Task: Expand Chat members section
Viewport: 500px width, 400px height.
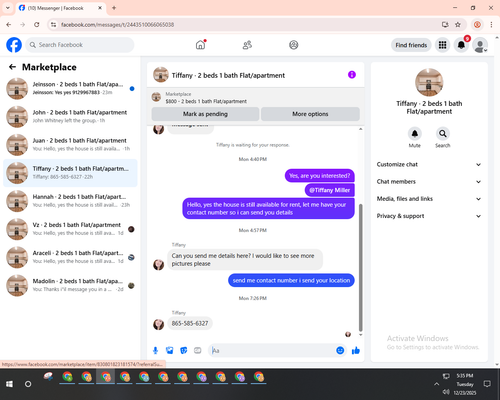Action: click(429, 182)
